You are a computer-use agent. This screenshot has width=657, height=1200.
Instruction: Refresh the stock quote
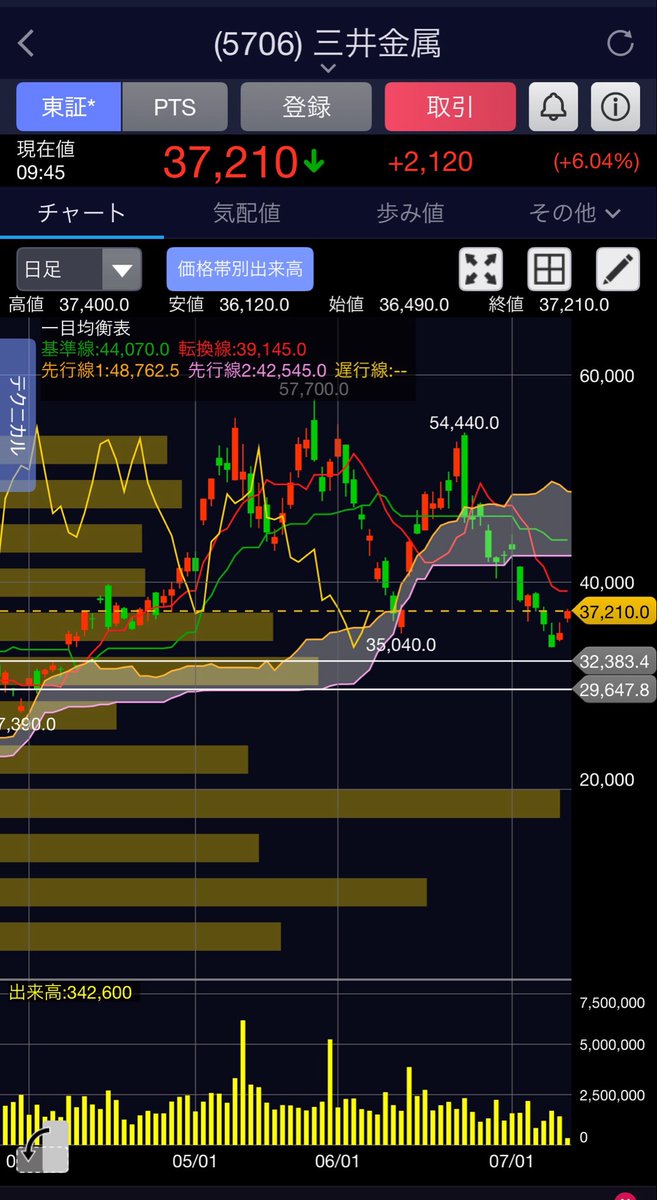click(x=620, y=43)
